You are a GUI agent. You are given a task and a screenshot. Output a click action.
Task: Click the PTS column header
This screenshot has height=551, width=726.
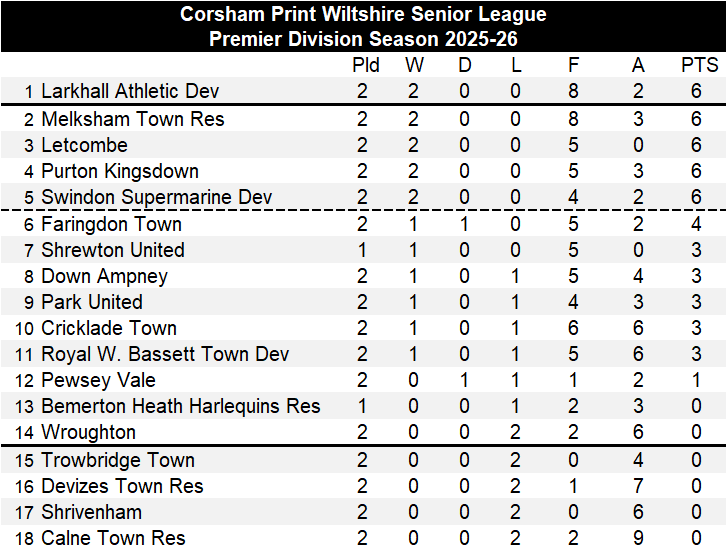699,66
